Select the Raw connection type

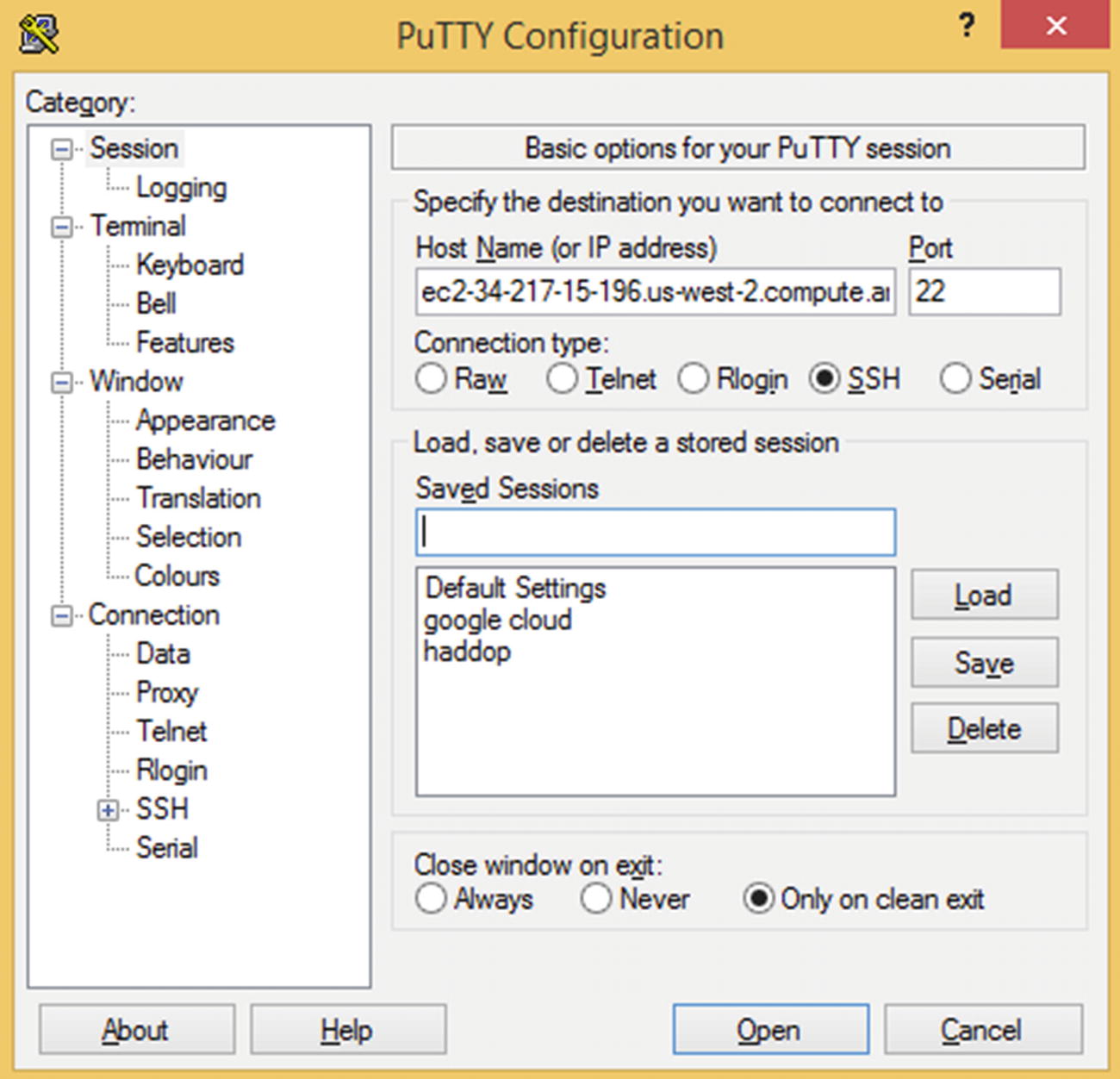(x=431, y=378)
